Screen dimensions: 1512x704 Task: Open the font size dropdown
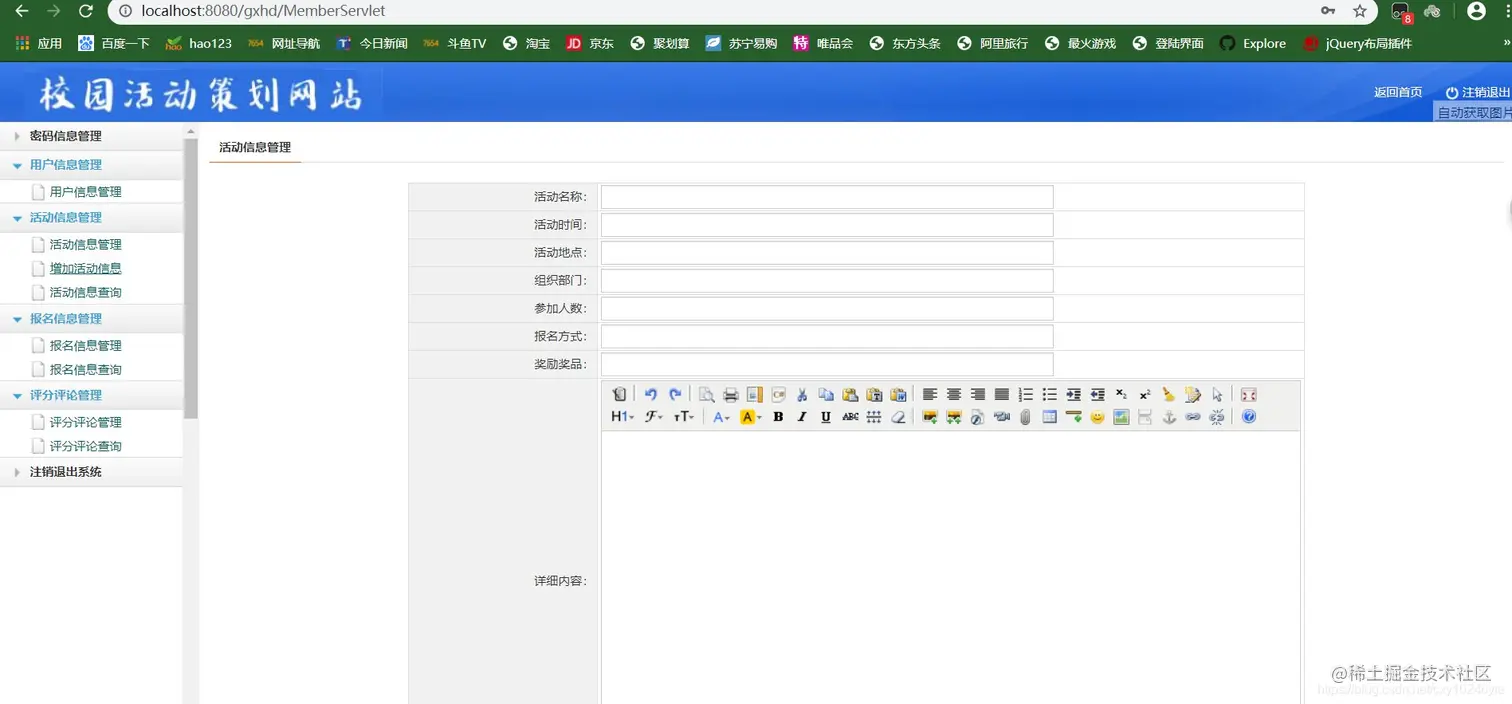[x=684, y=417]
